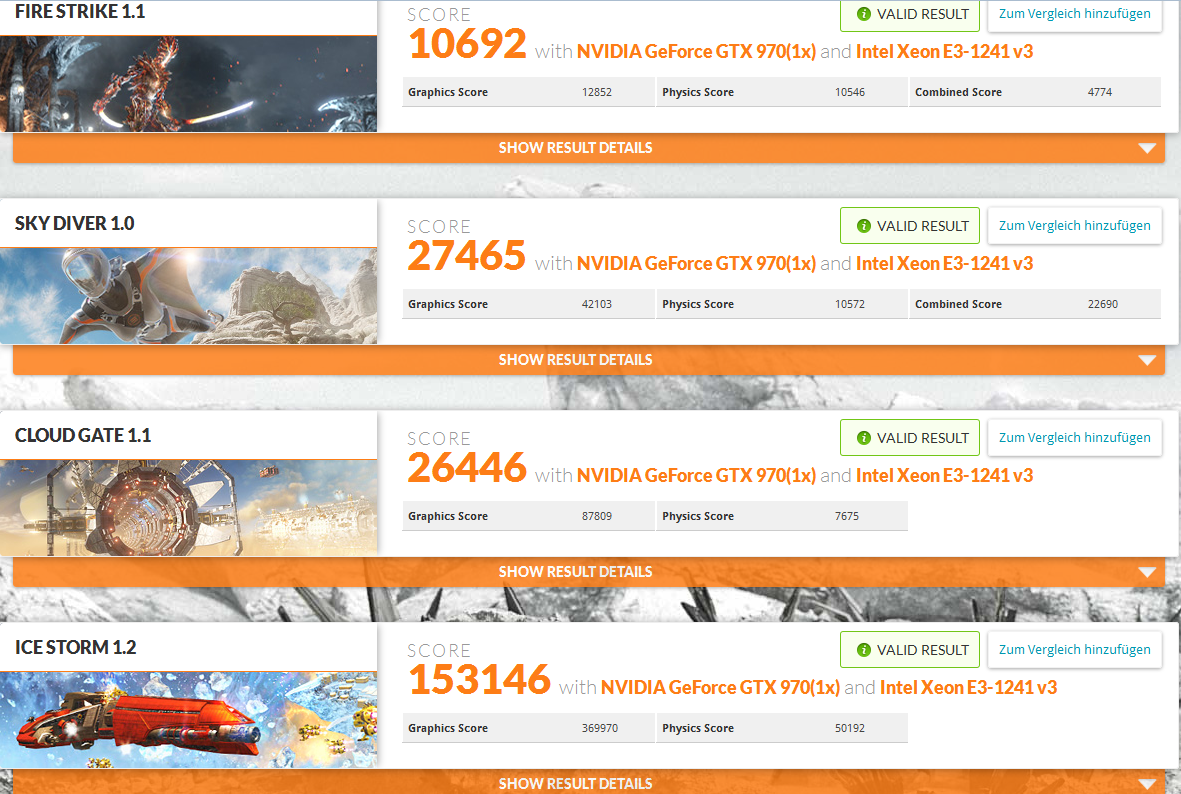
Task: Click the overall score 153146
Action: 479,679
